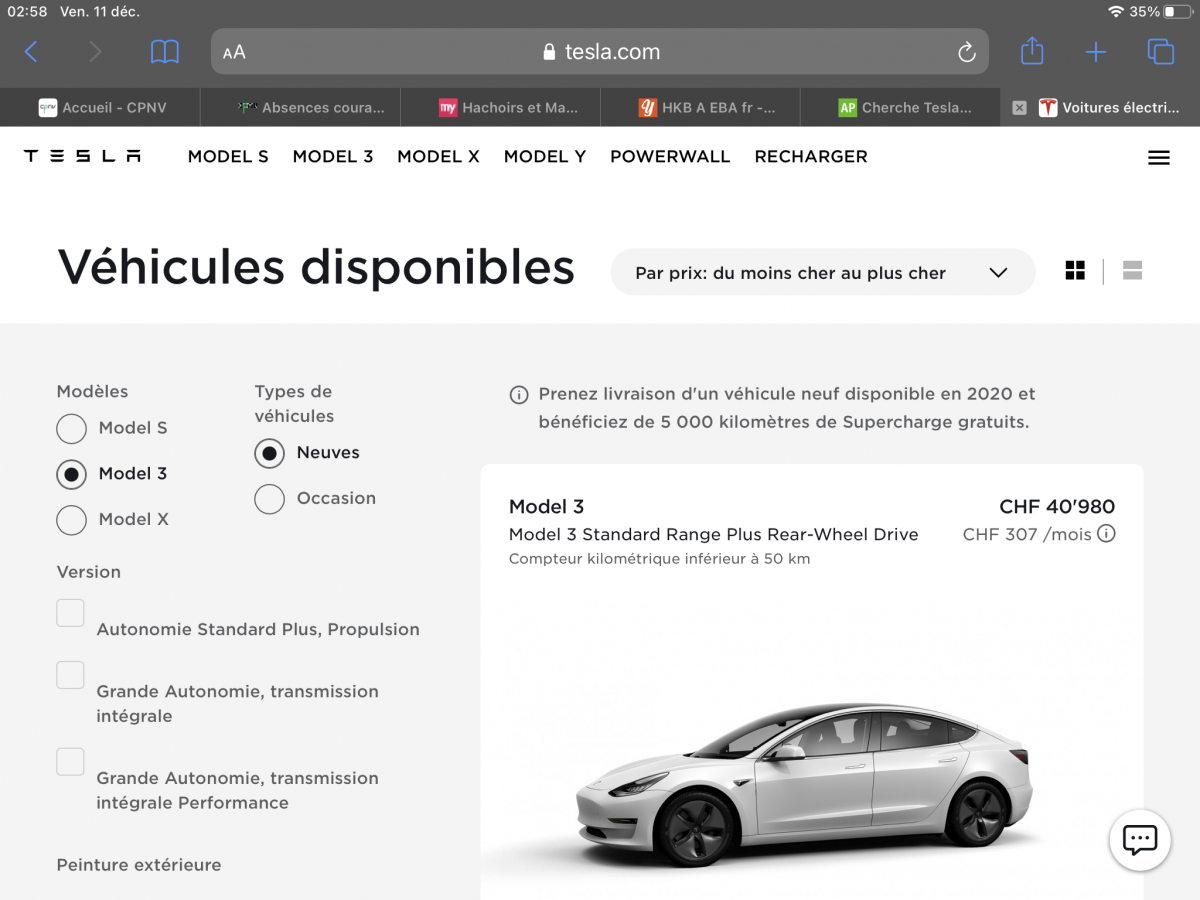
Task: Switch to the Accueil - CPNV tab
Action: pyautogui.click(x=100, y=107)
